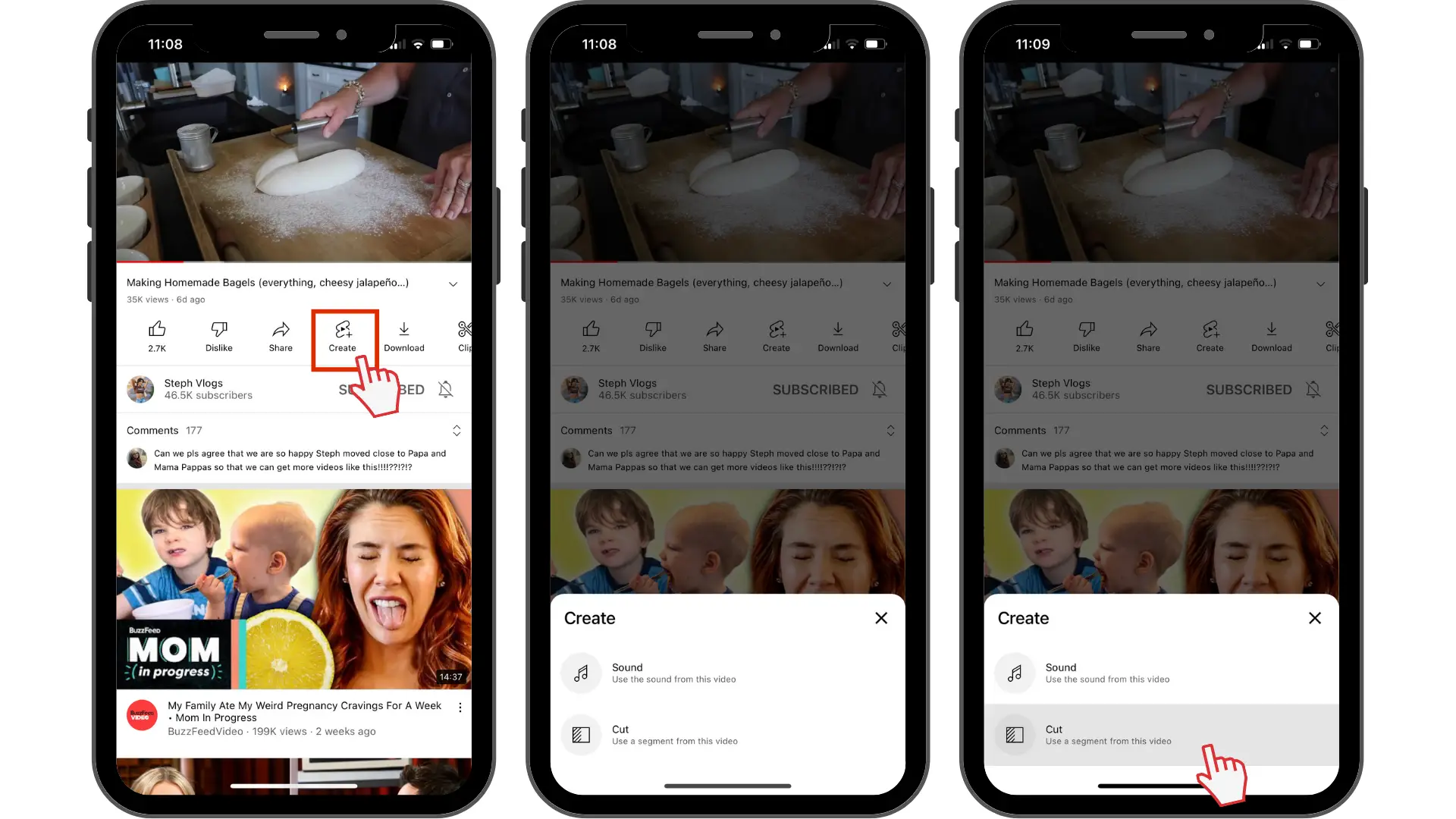Tap the Dislike icon on video
Screen dimensions: 1456x819
click(x=218, y=334)
